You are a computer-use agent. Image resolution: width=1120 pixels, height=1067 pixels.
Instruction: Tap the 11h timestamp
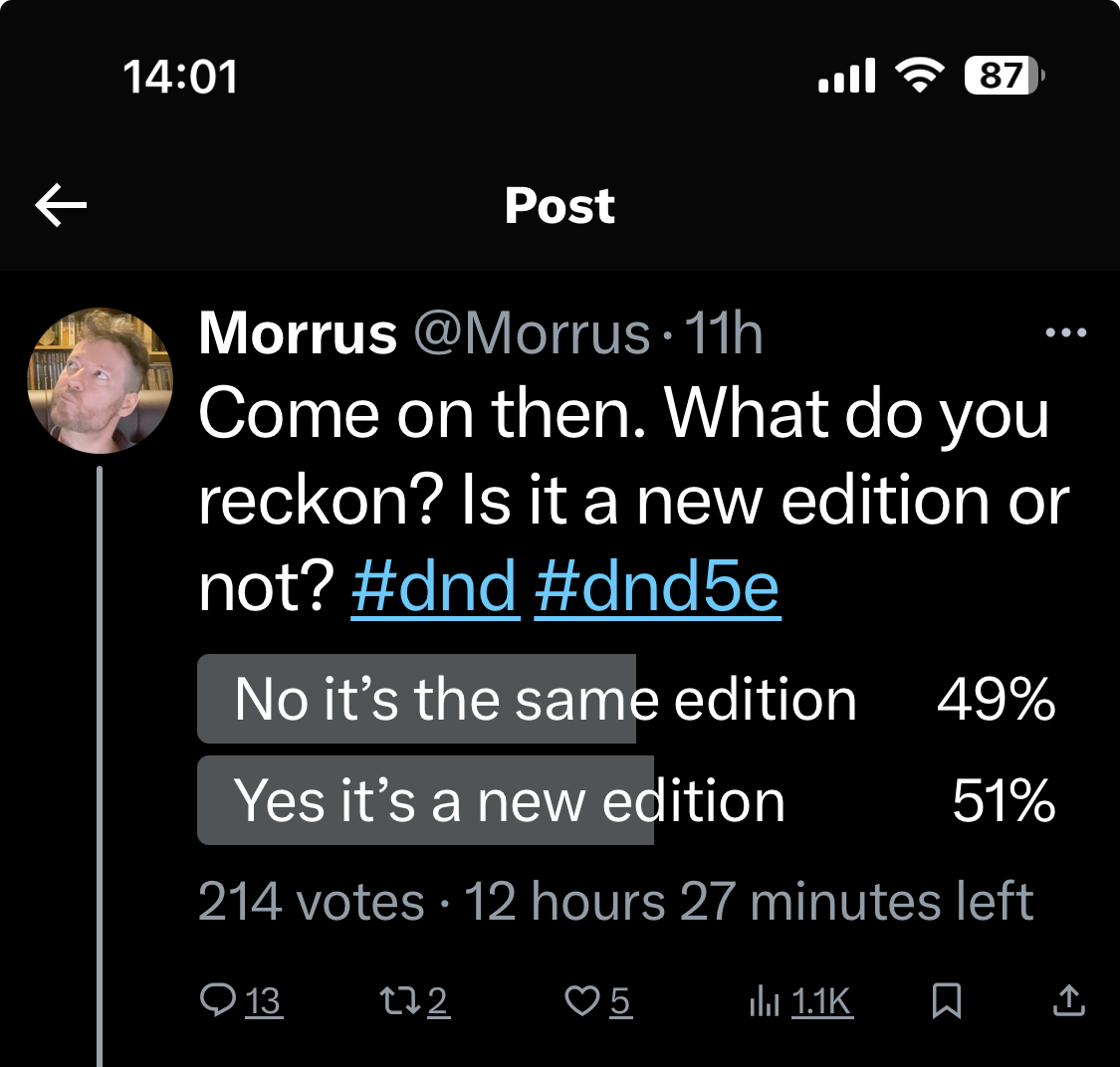724,332
